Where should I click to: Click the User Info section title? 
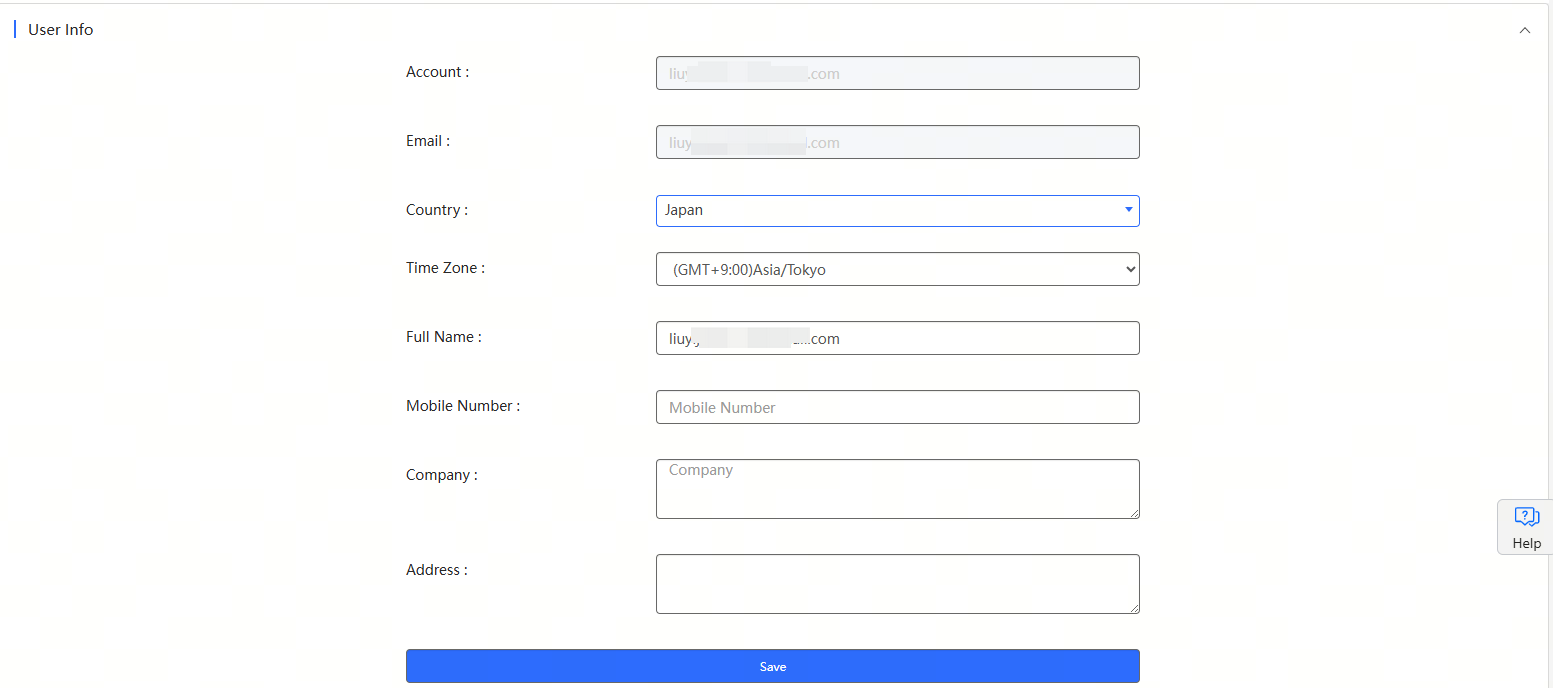tap(60, 30)
